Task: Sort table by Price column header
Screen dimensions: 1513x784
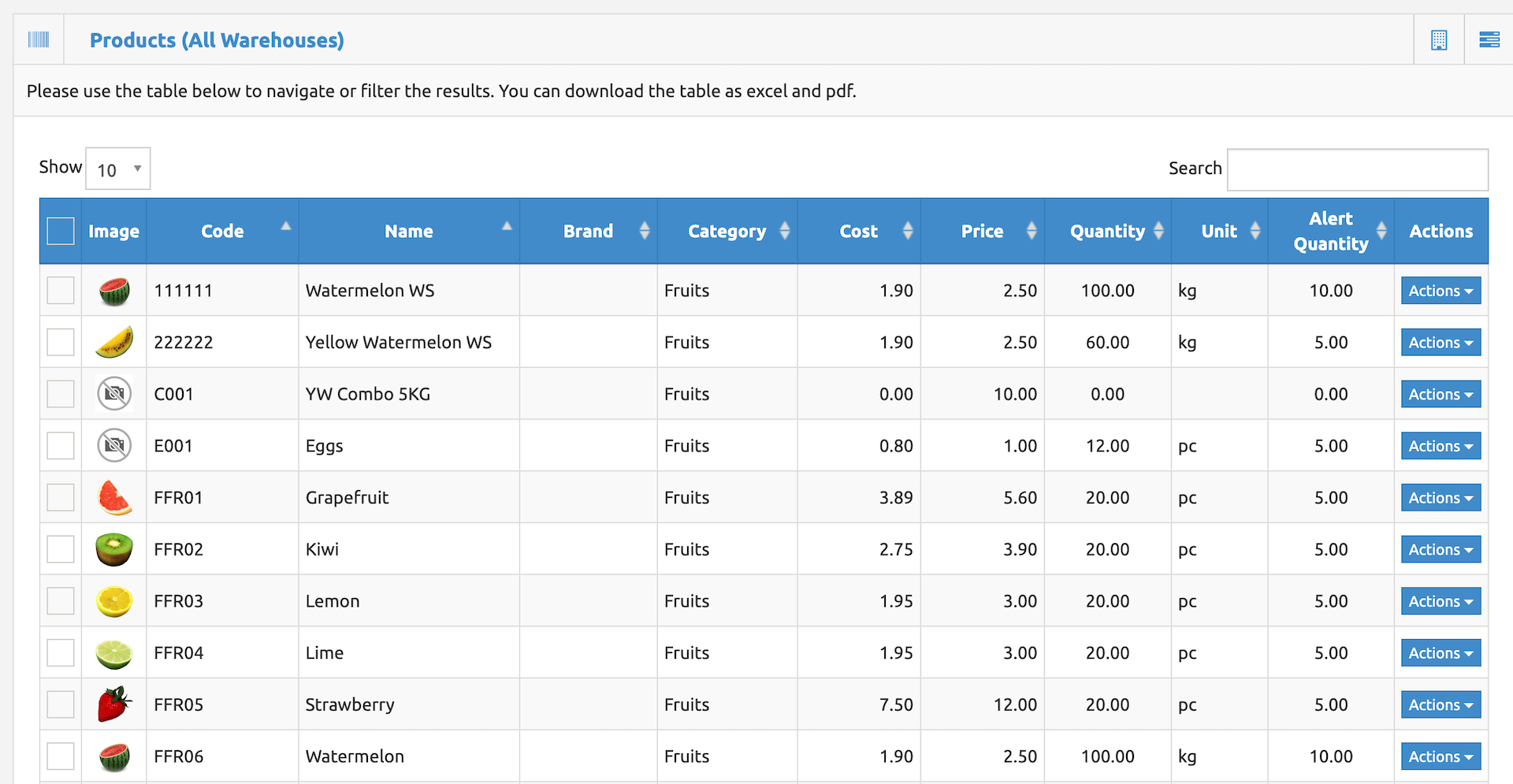Action: (x=982, y=231)
